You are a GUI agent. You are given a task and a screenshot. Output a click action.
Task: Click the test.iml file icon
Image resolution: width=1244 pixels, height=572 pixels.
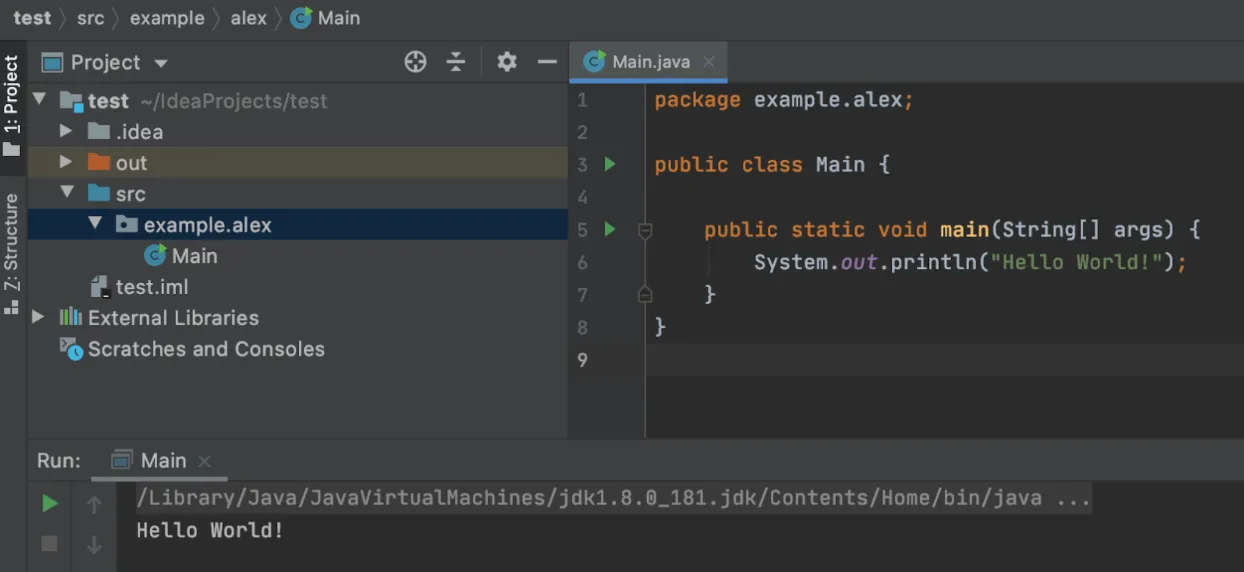click(x=99, y=287)
